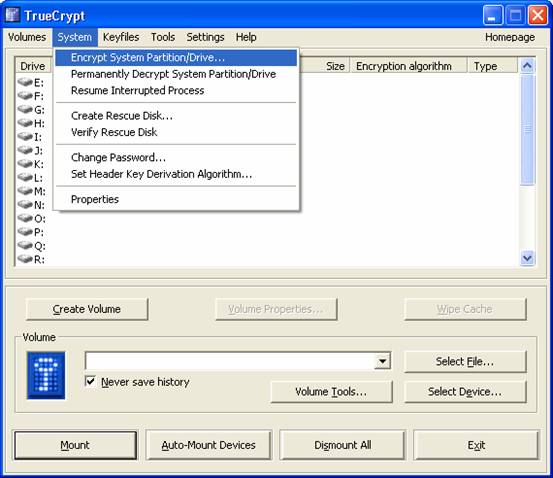Open the volume path dropdown arrow
The image size is (553, 478).
pyautogui.click(x=382, y=361)
